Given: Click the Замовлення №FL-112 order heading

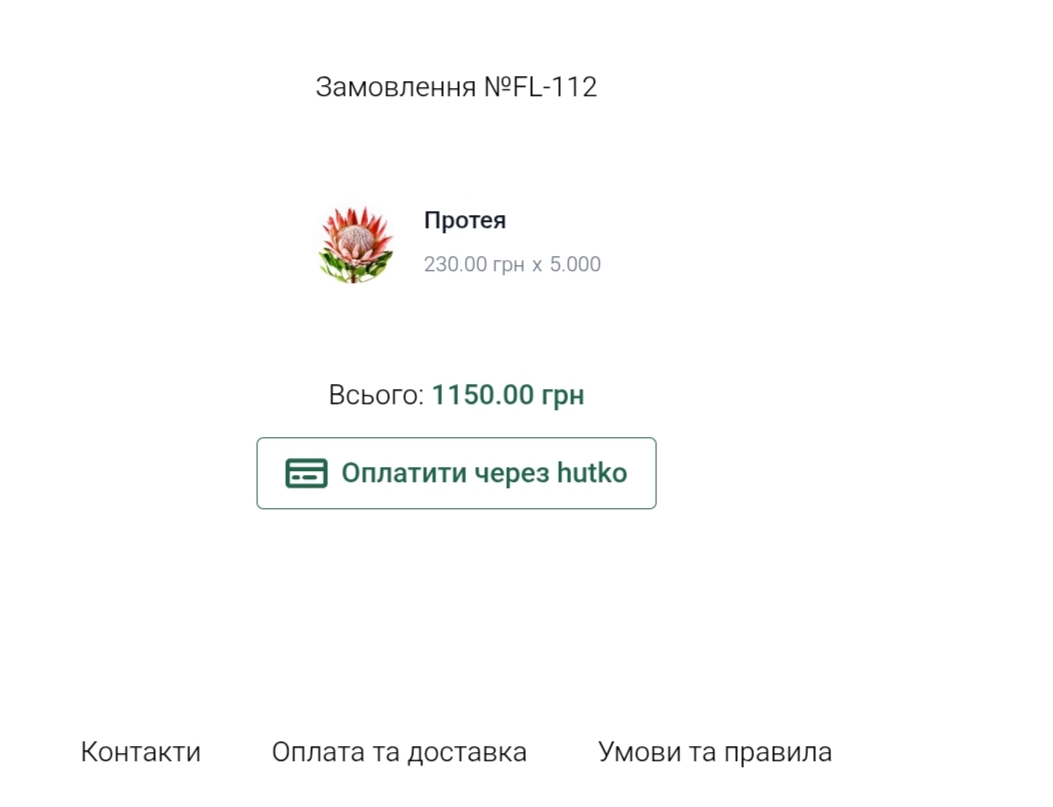Looking at the screenshot, I should 456,87.
